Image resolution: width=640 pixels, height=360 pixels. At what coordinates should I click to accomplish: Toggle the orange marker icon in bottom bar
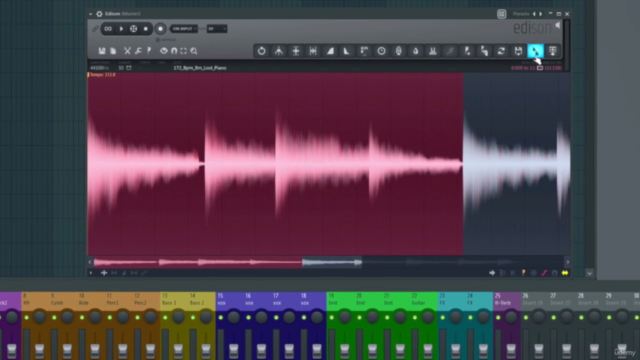[523, 273]
